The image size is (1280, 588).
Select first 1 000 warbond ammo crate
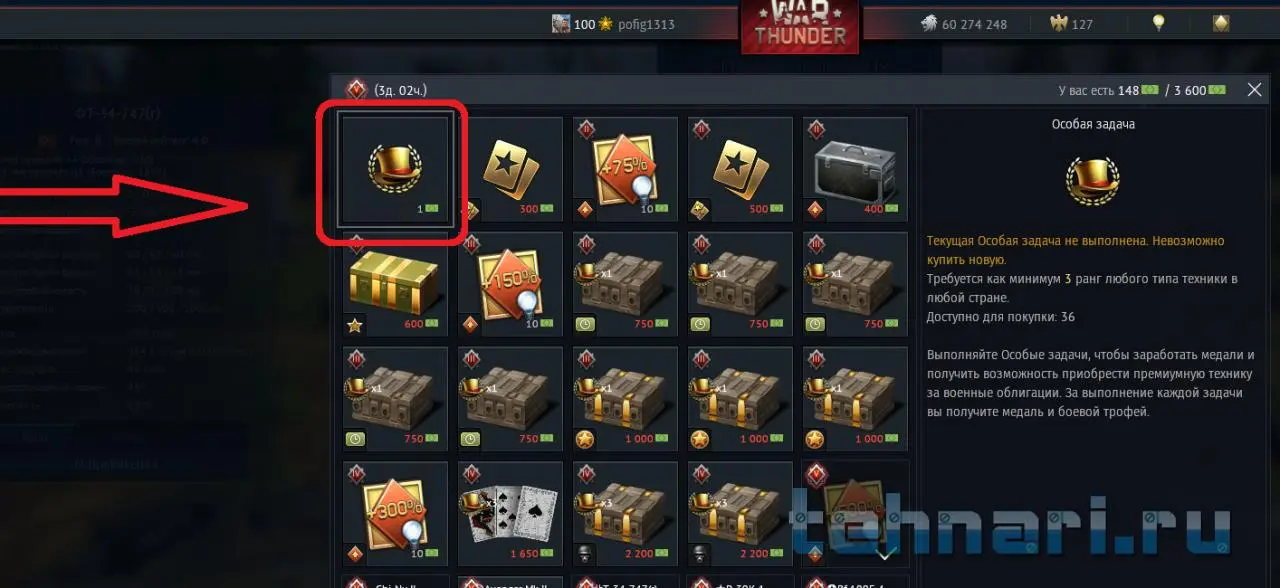point(625,398)
